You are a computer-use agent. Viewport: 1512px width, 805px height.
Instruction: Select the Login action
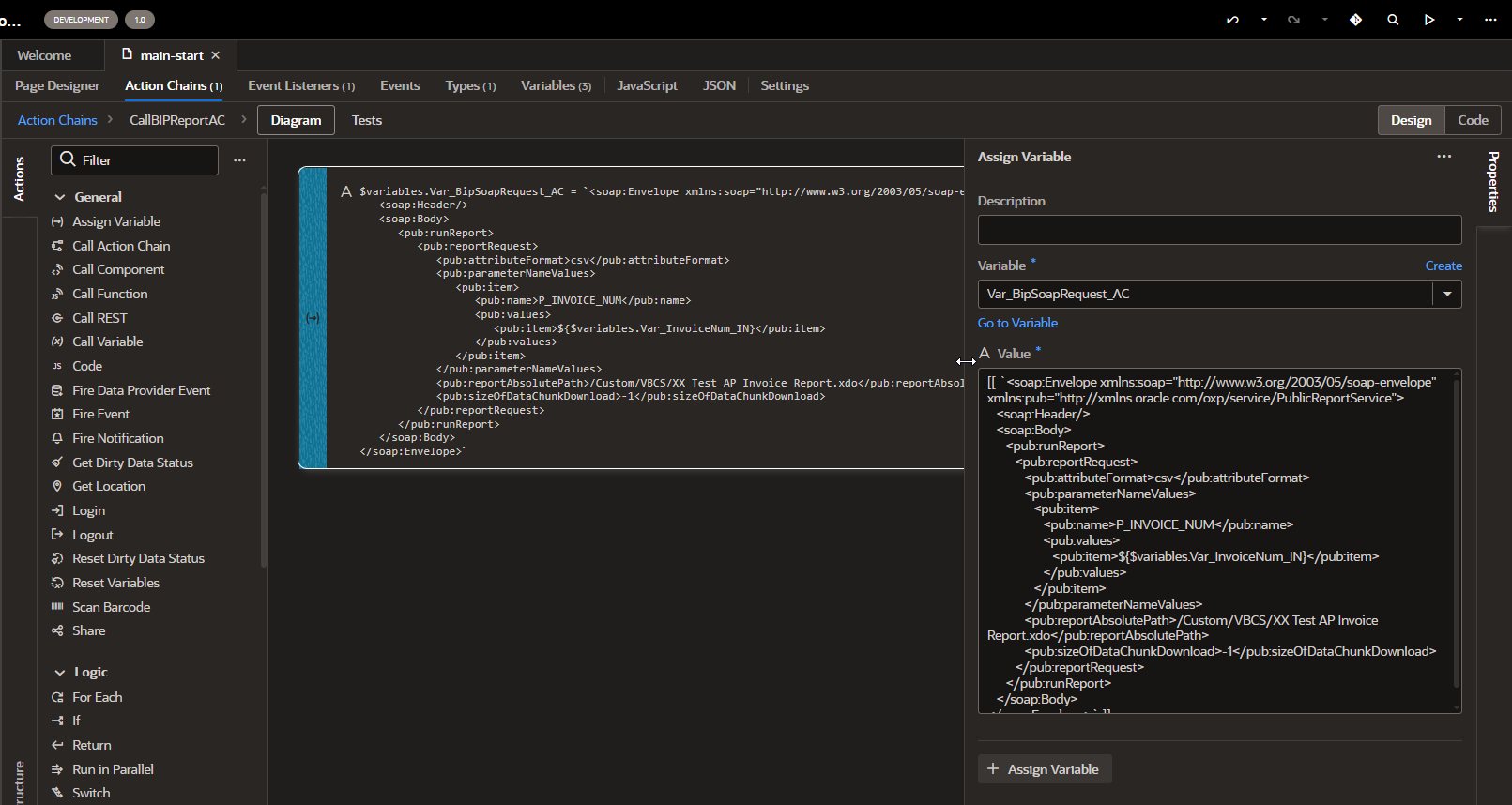pos(89,510)
